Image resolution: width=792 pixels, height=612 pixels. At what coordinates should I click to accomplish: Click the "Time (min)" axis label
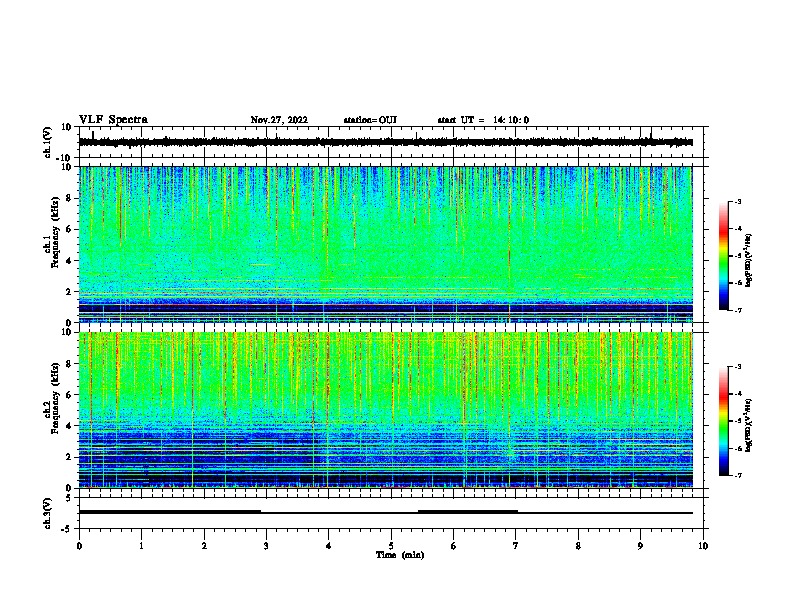pos(400,555)
